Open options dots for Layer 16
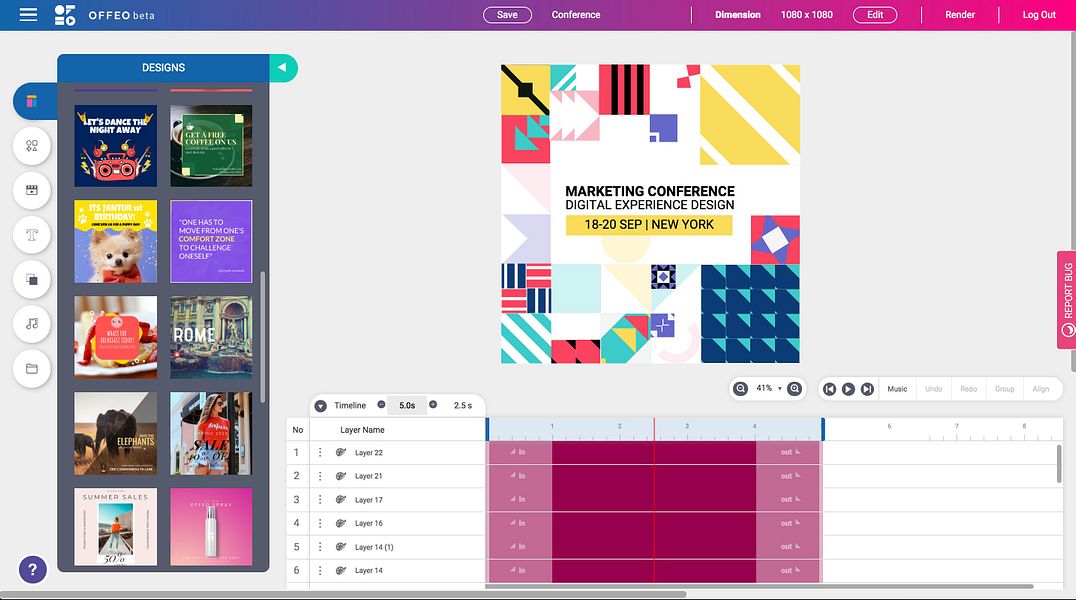This screenshot has height=600, width=1076. click(x=320, y=523)
